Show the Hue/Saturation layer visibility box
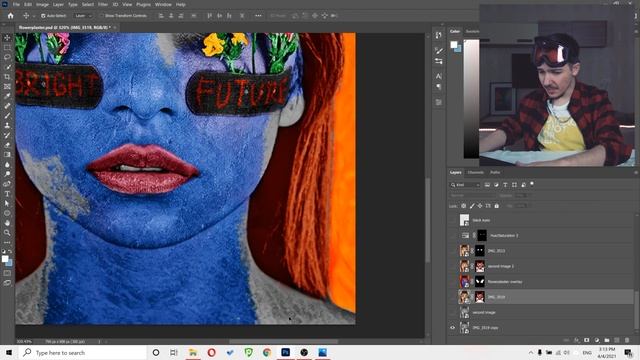 [x=452, y=236]
